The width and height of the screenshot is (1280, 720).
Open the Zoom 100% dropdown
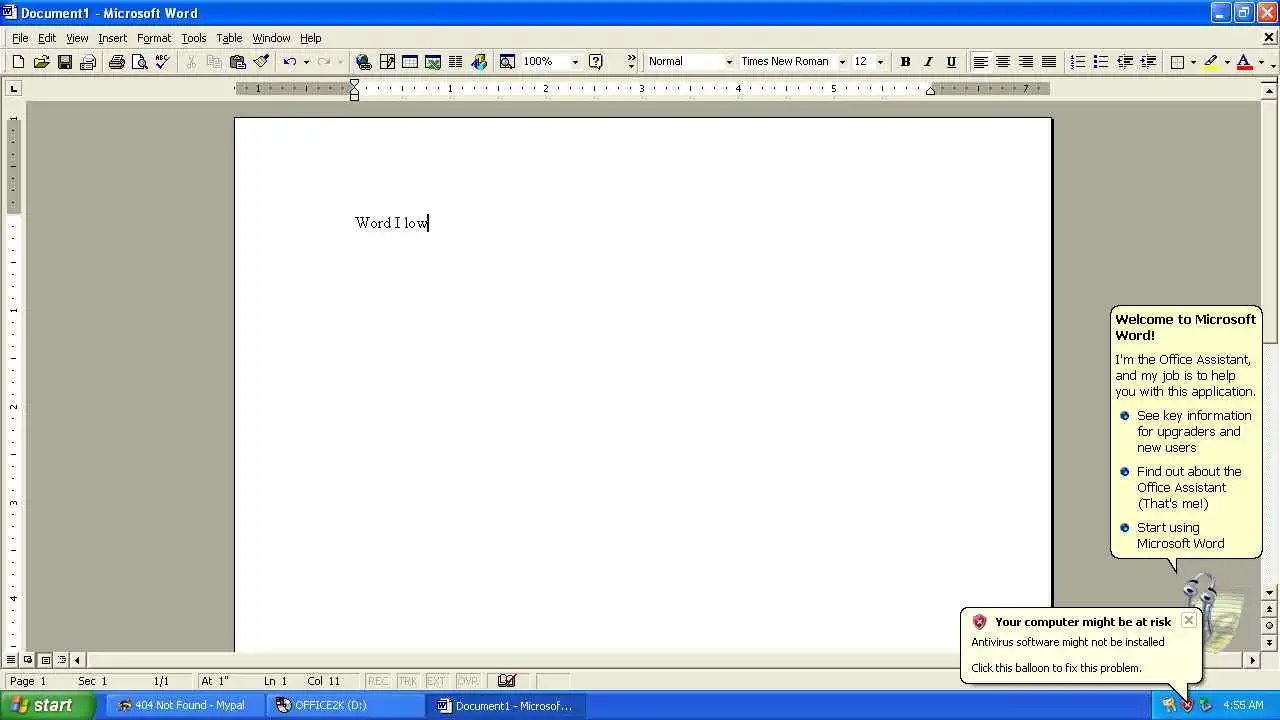coord(575,62)
